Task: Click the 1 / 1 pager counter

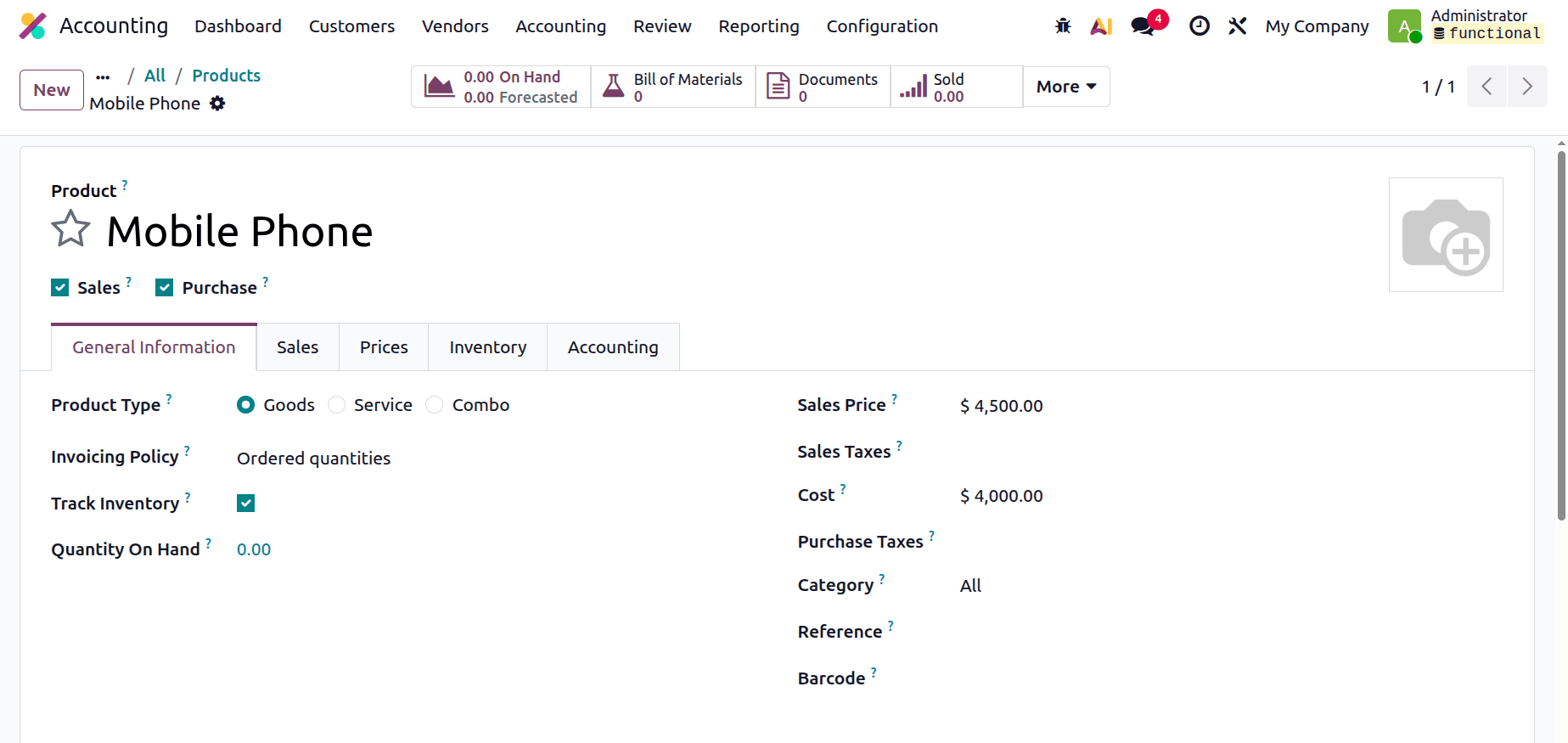Action: click(1438, 87)
